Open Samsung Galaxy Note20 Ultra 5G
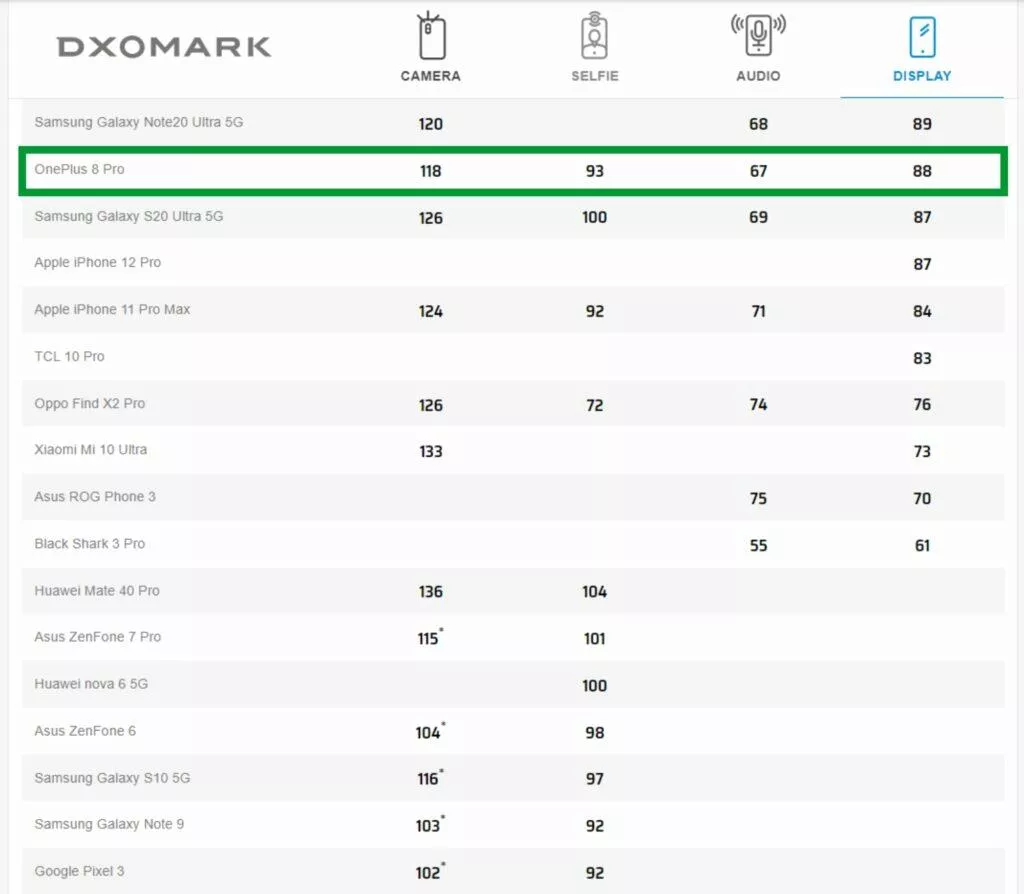The image size is (1024, 894). 138,122
